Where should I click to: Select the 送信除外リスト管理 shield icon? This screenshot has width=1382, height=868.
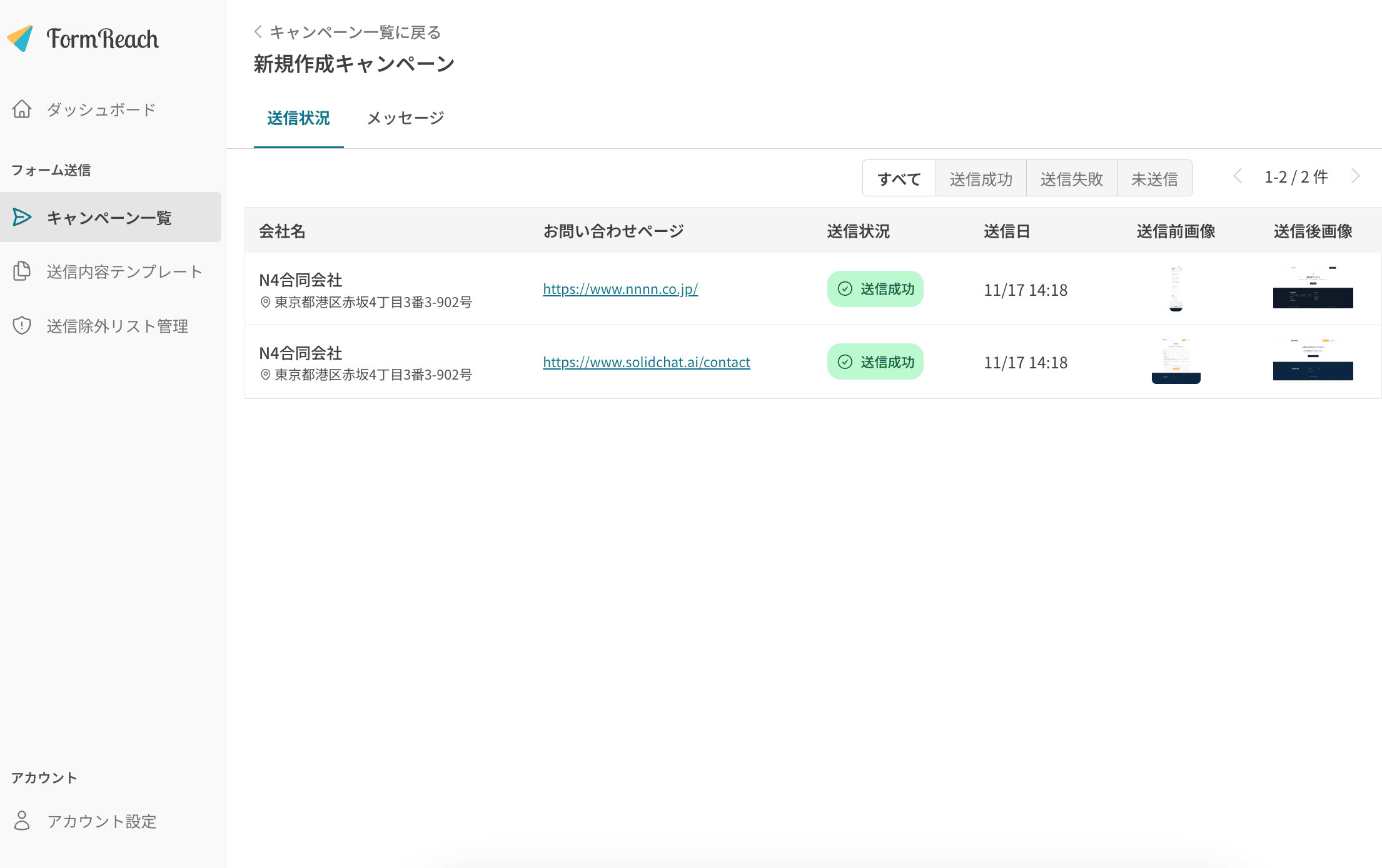coord(23,325)
